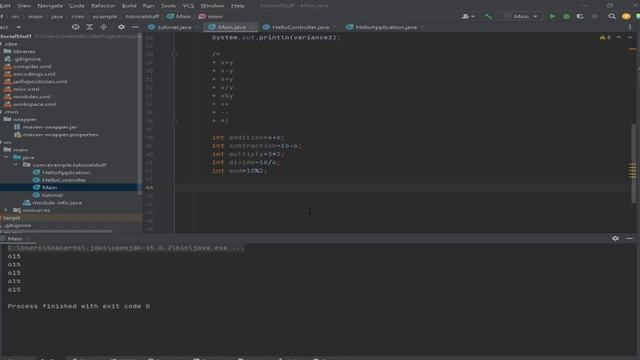Open the Code menu
Viewport: 640px width, 360px height.
pyautogui.click(x=77, y=6)
